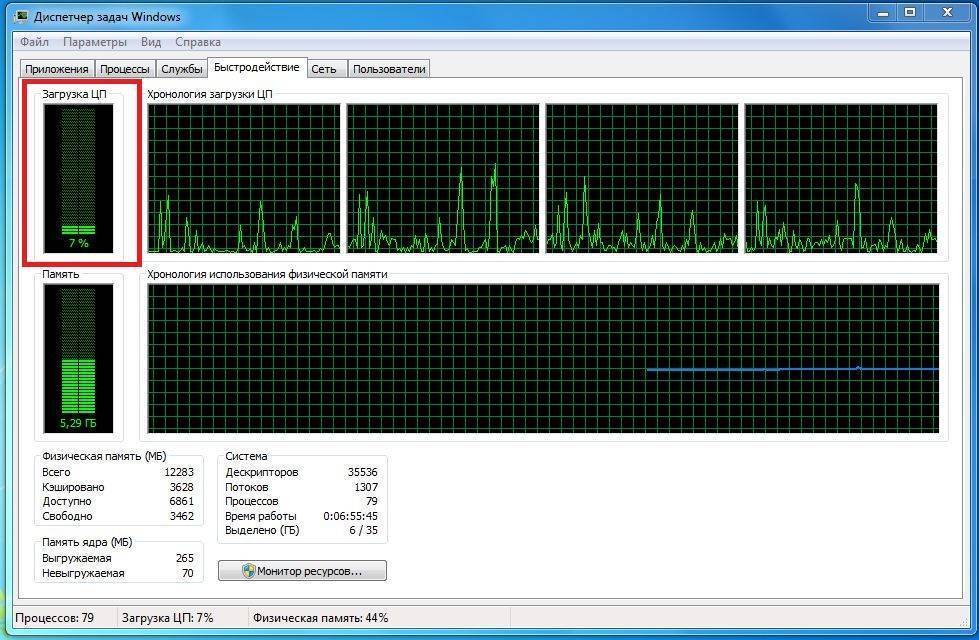The height and width of the screenshot is (640, 979).
Task: Click the Task Manager icon in title bar
Action: pos(22,17)
